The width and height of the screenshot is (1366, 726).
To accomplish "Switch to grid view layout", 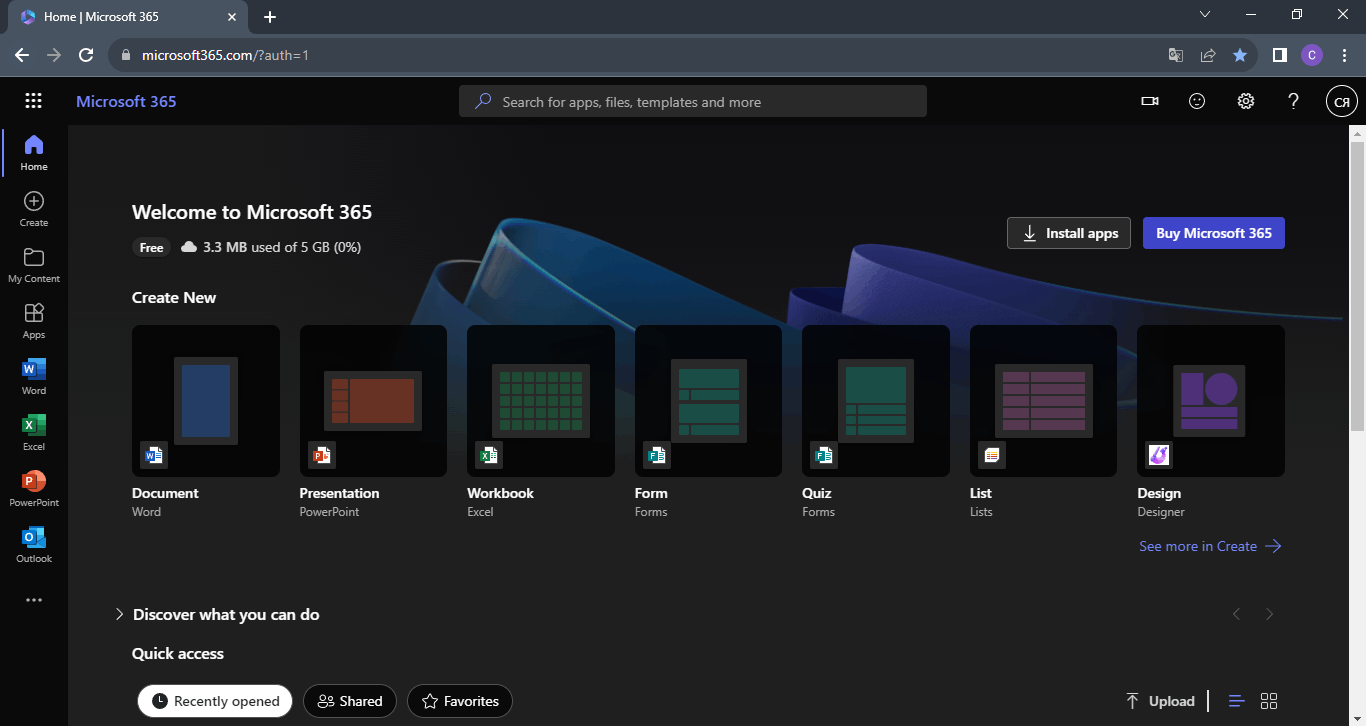I will pos(1269,701).
